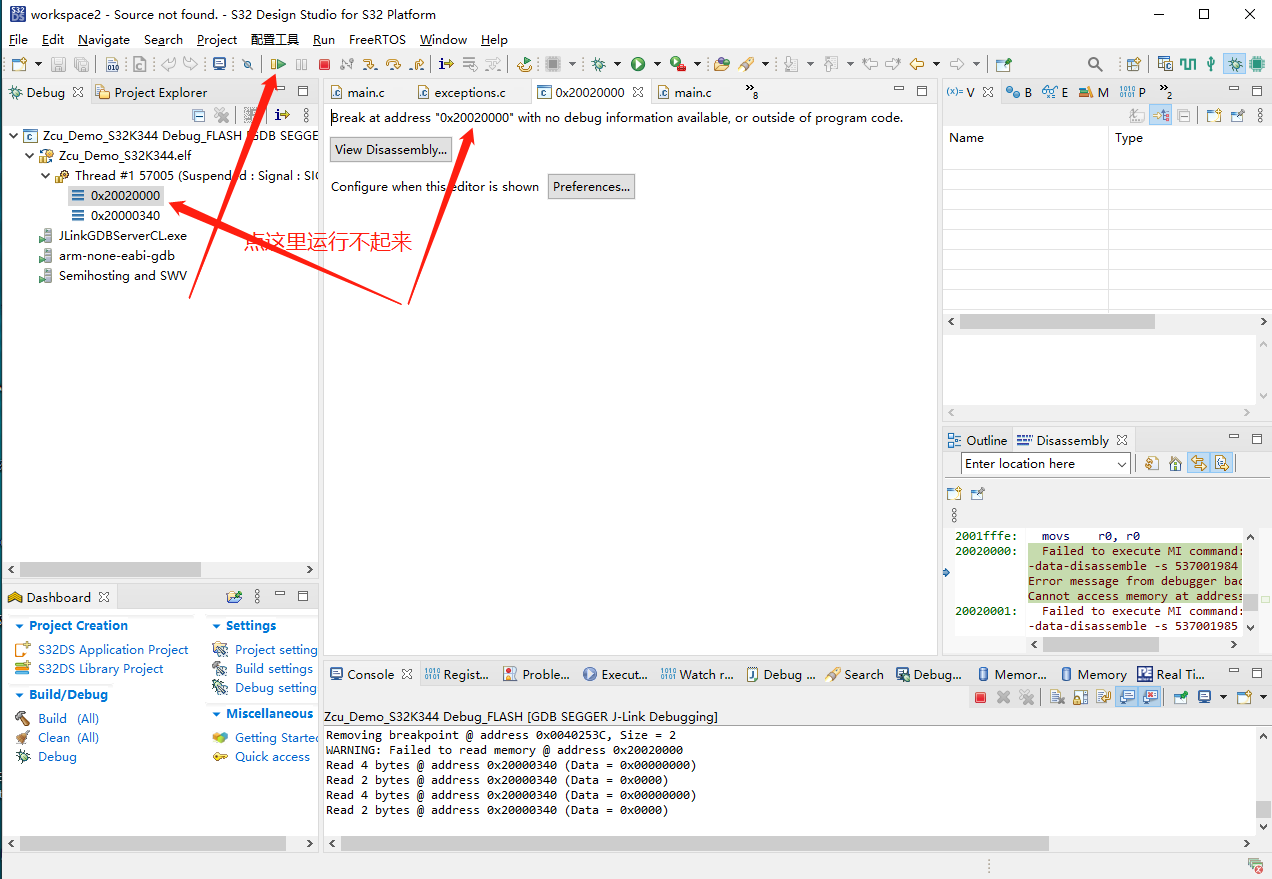Viewport: 1272px width, 879px height.
Task: Open the Search icon in the toolbar
Action: [1094, 63]
